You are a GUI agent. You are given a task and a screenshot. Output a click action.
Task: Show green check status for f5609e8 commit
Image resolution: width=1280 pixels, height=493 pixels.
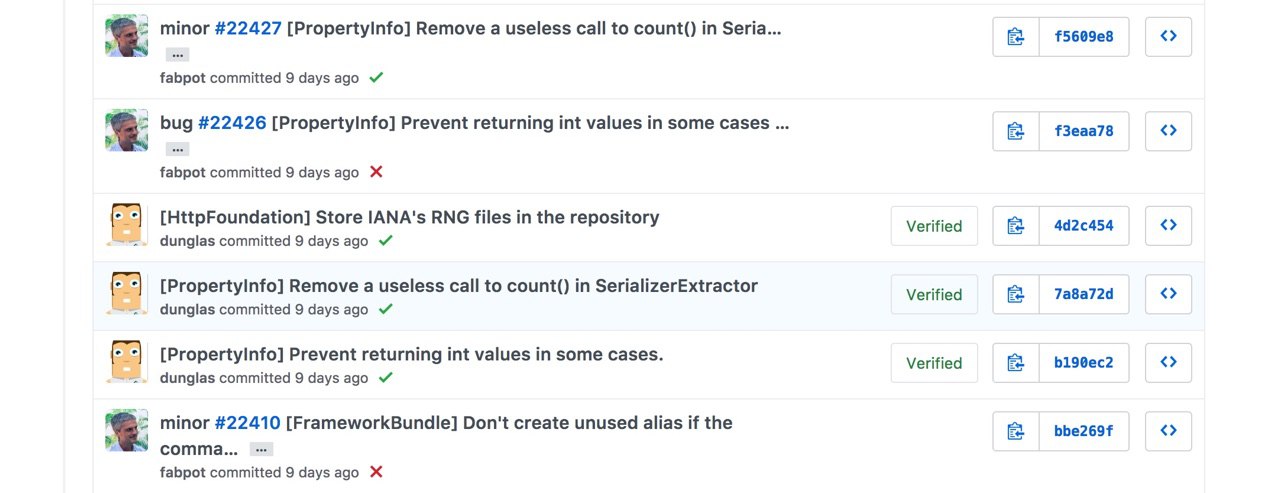(376, 77)
